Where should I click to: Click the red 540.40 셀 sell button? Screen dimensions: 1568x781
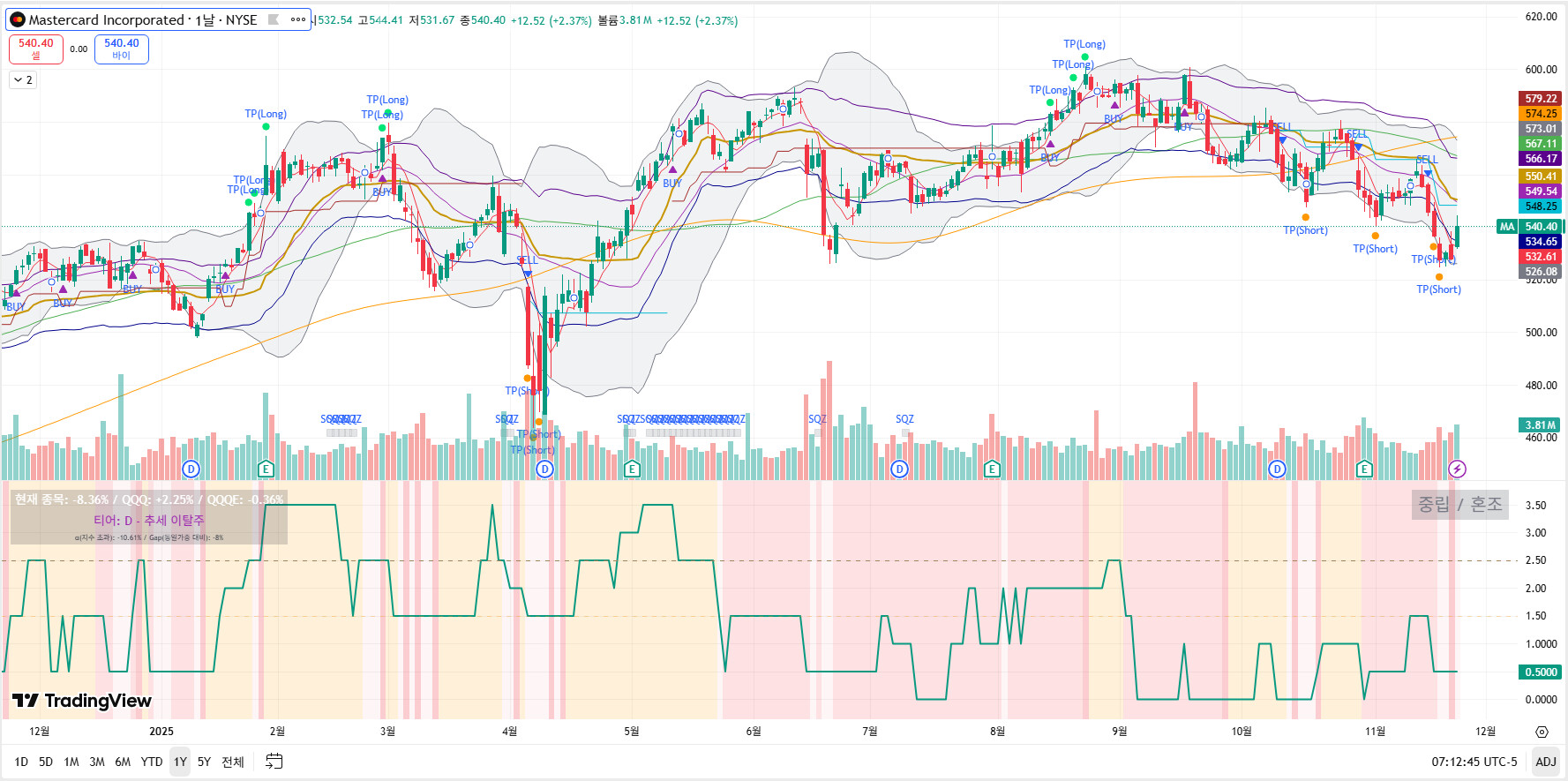36,49
